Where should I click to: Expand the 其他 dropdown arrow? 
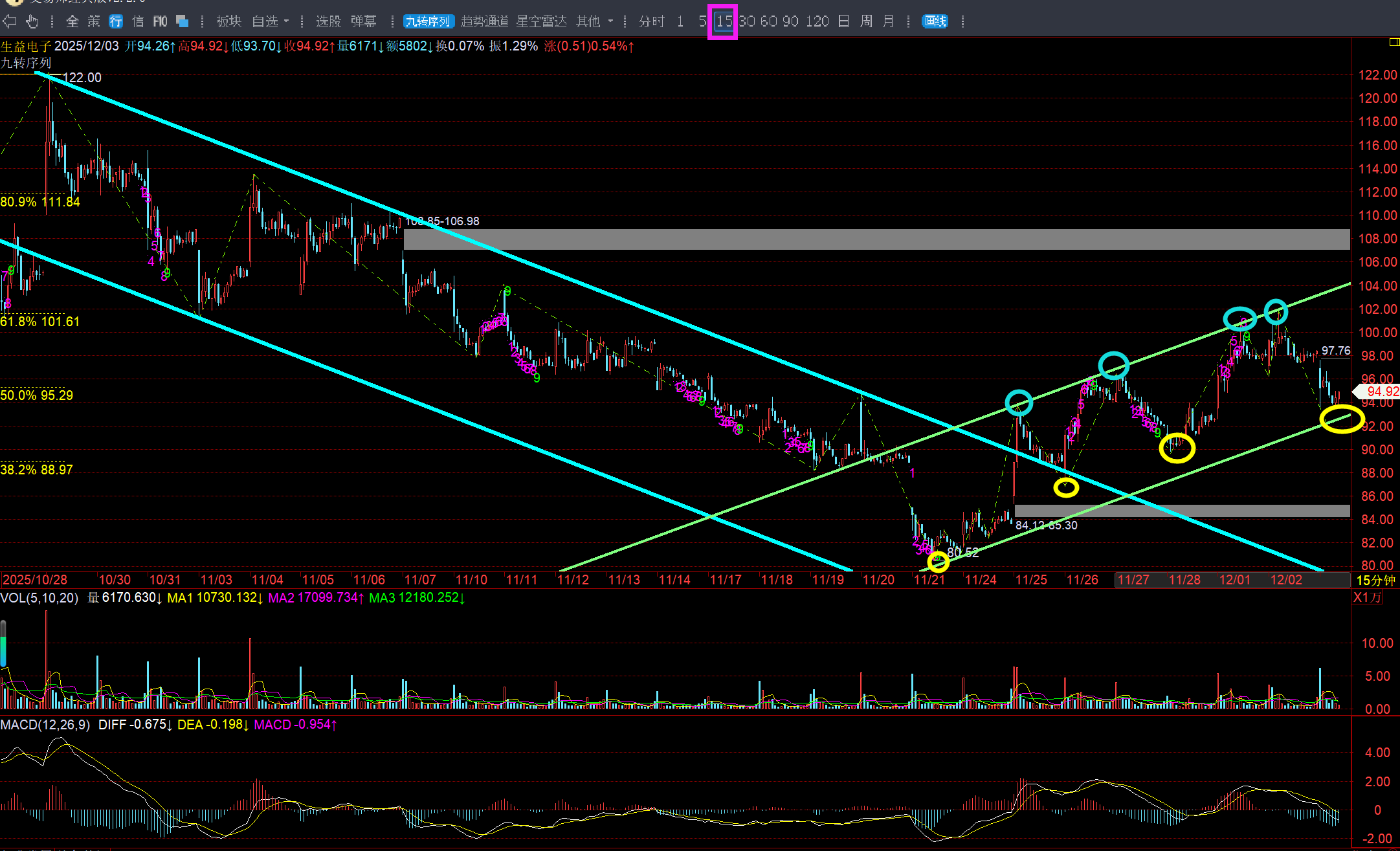click(610, 21)
